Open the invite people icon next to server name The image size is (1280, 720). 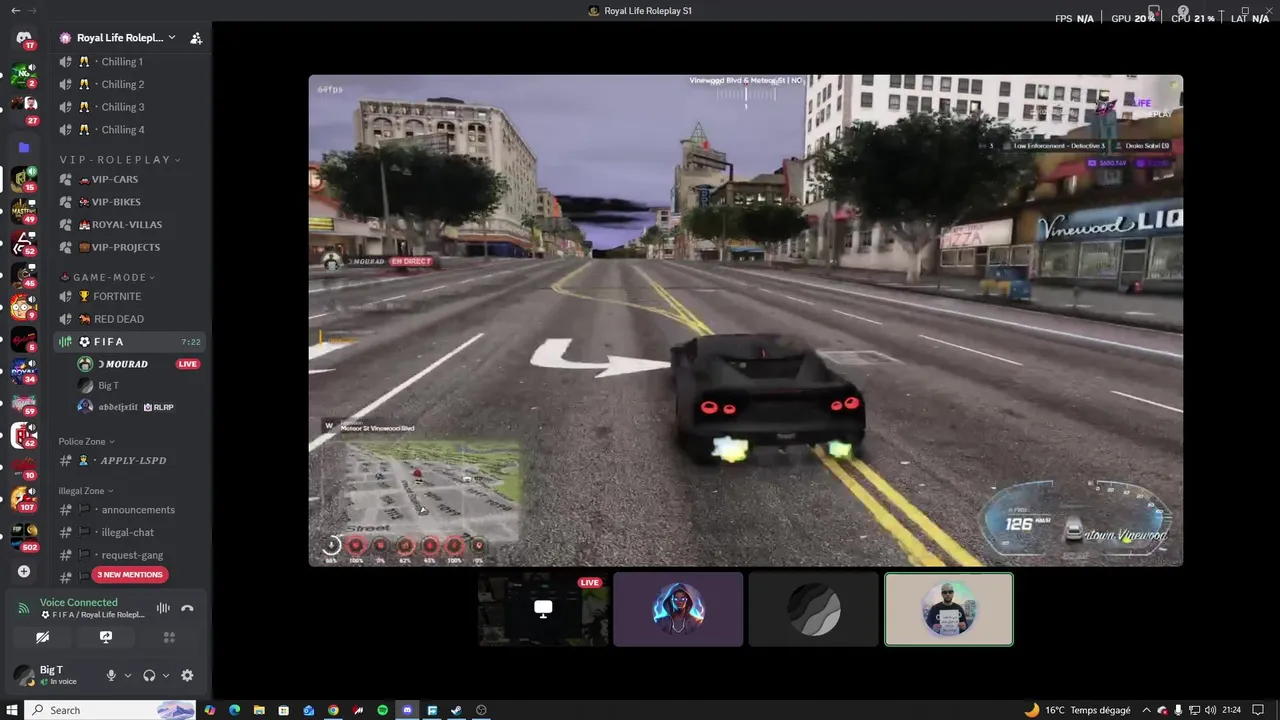click(x=196, y=38)
